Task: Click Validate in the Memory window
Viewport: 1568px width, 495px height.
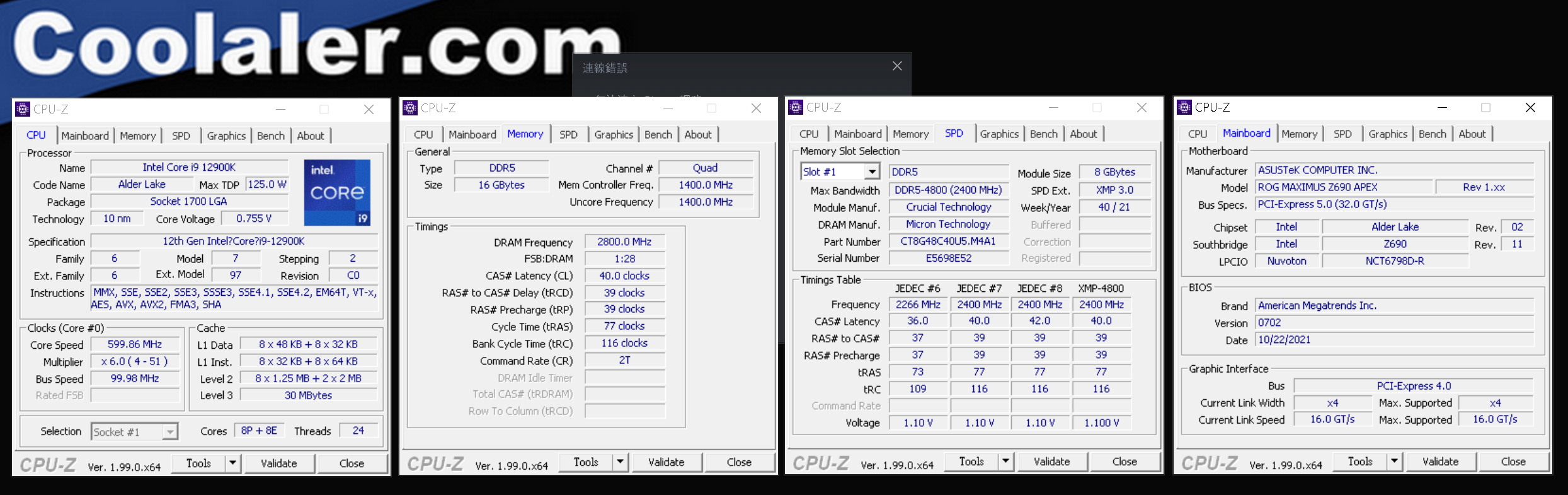Action: click(x=666, y=462)
